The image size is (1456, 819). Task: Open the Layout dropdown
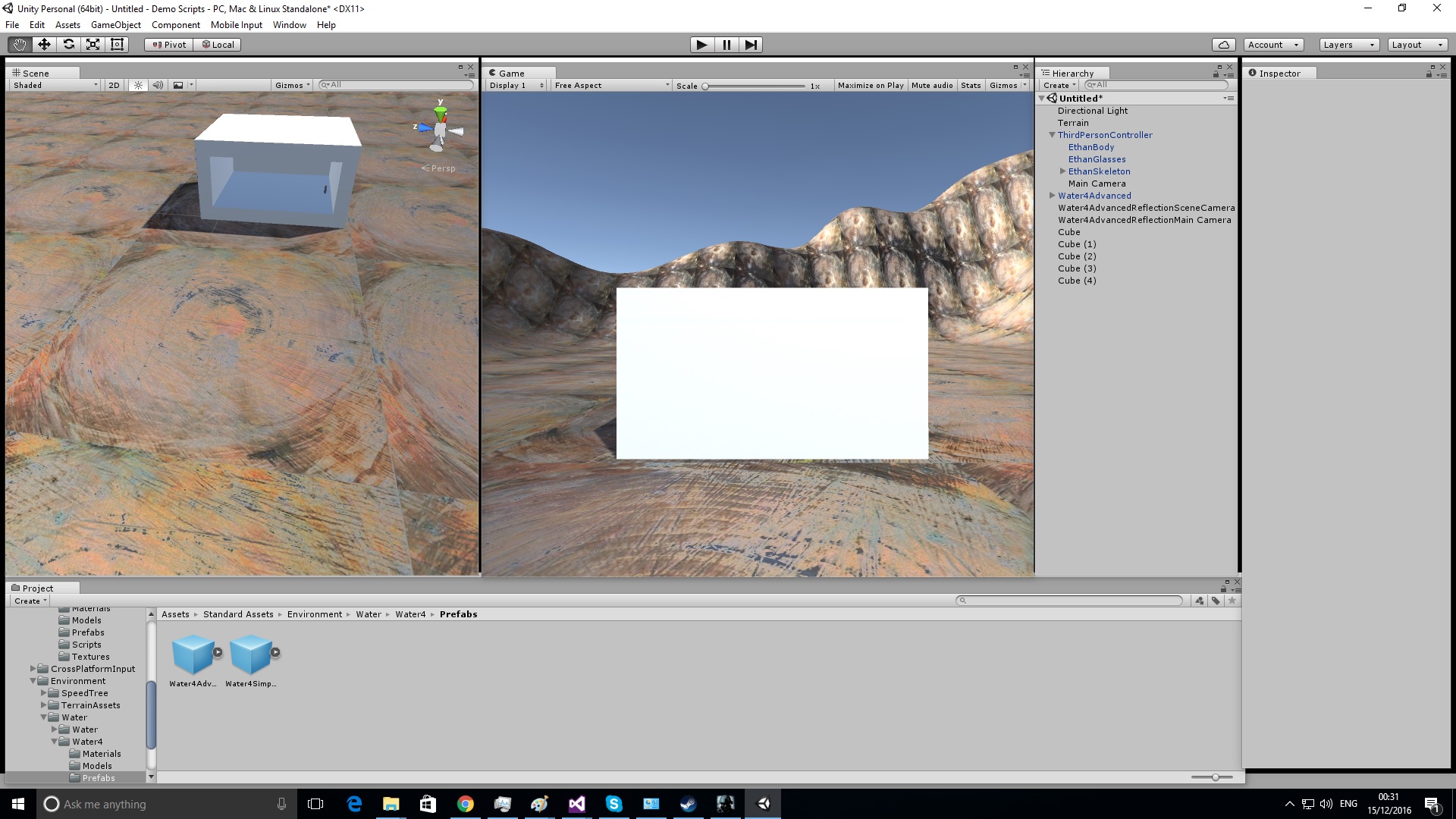(1417, 45)
